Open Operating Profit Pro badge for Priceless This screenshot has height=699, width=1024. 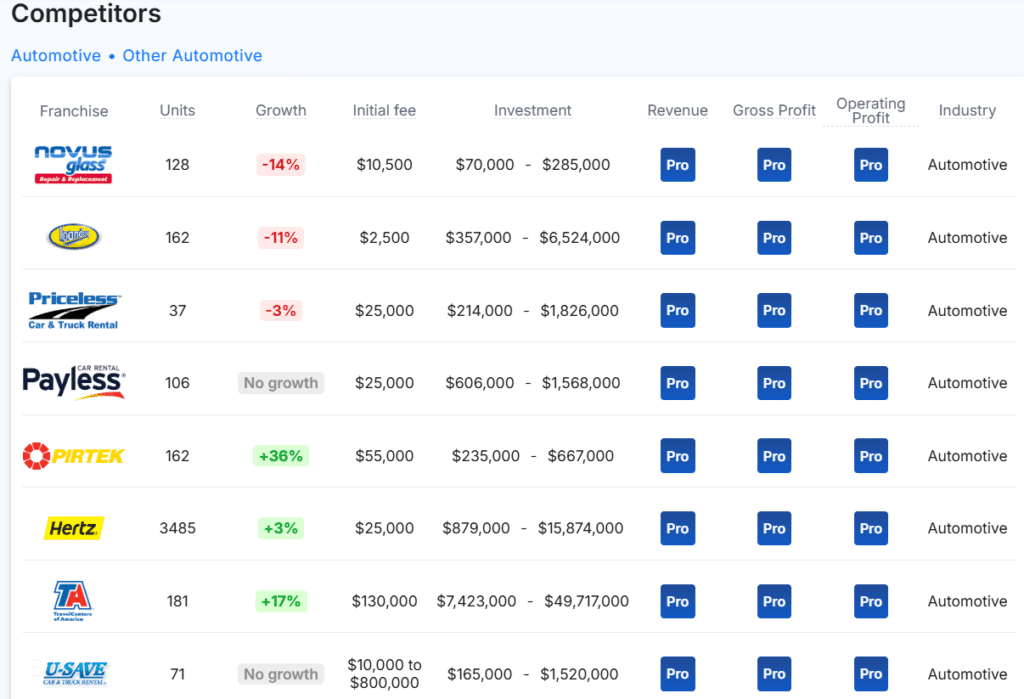click(x=871, y=310)
